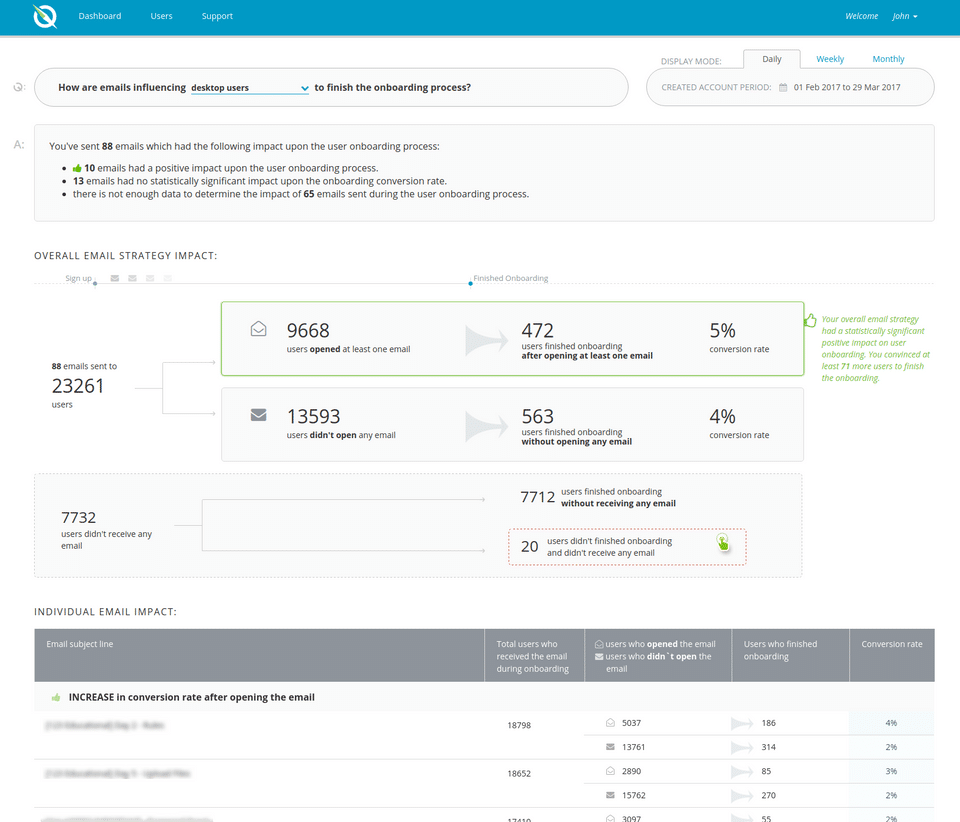Switch display mode to Weekly
This screenshot has height=822, width=960.
(830, 59)
